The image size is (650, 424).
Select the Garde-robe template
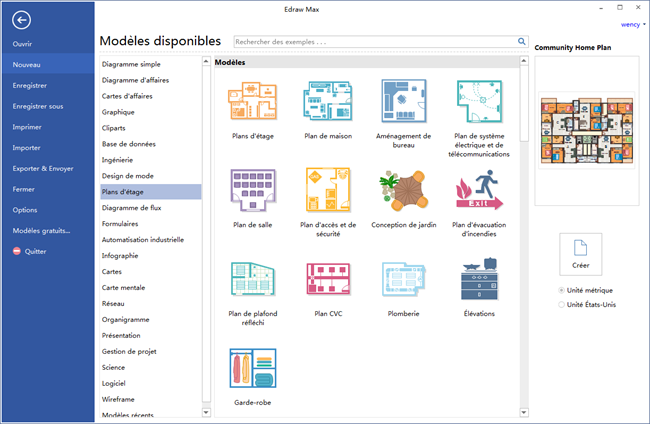[252, 368]
